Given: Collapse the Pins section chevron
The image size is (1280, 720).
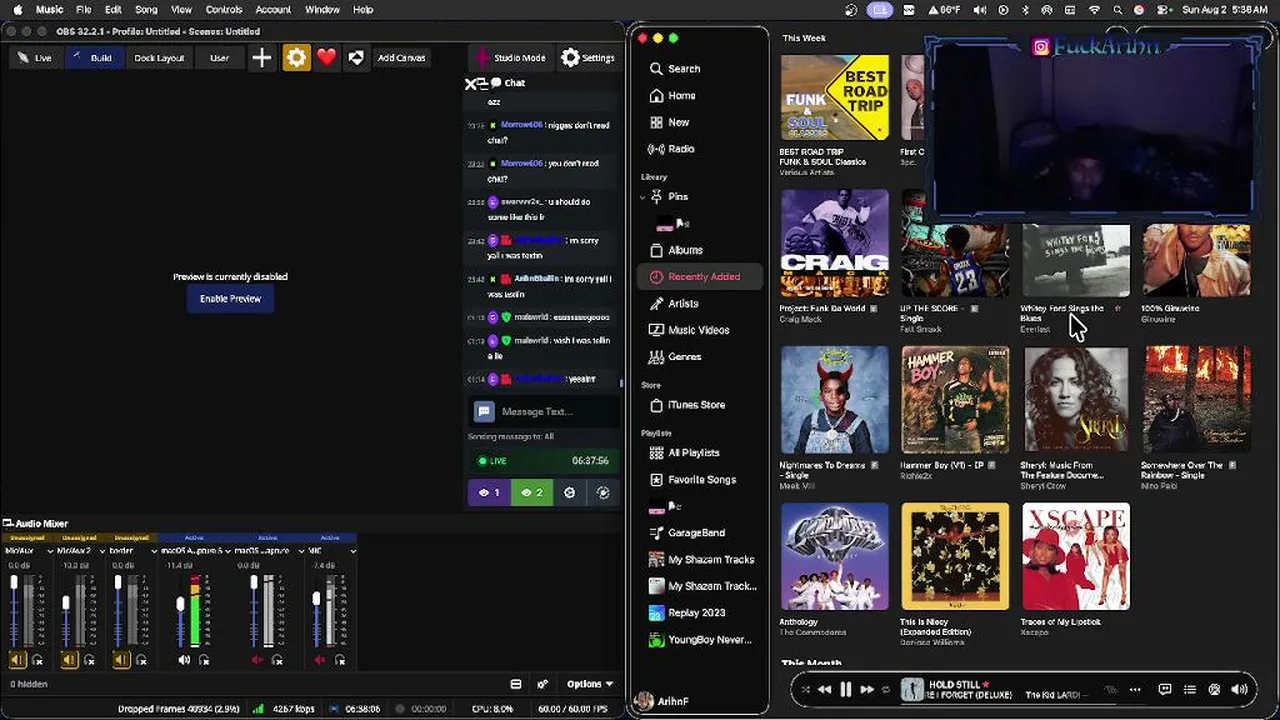Looking at the screenshot, I should pos(643,197).
